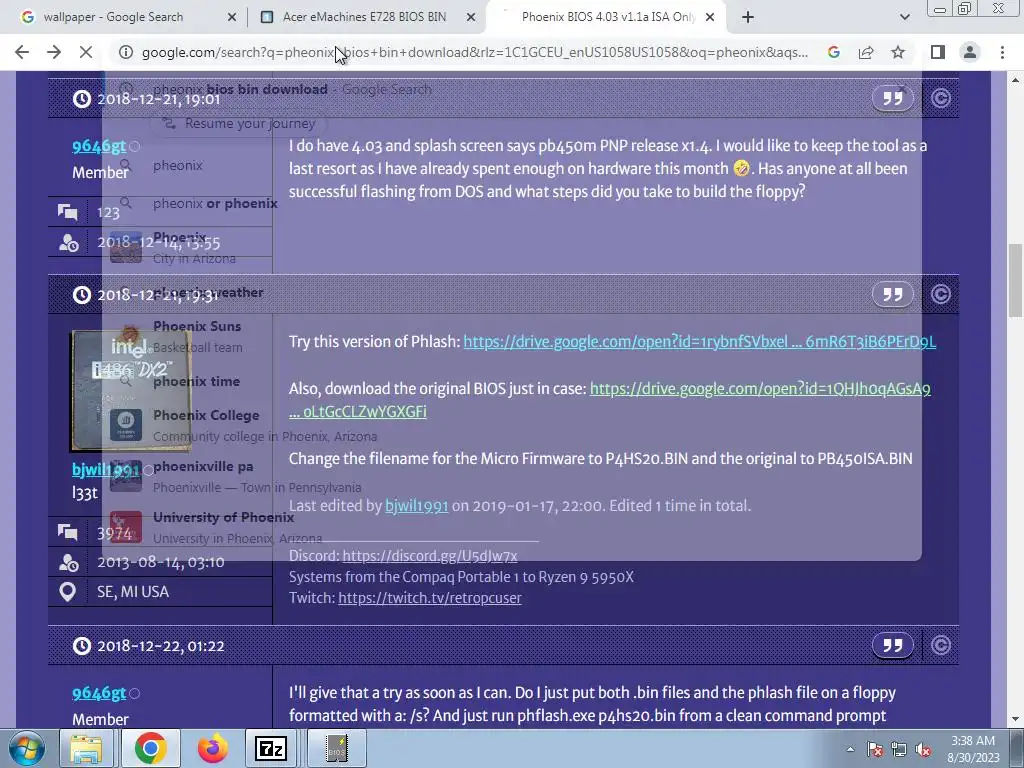The width and height of the screenshot is (1024, 768).
Task: Open the Discord invite link
Action: pyautogui.click(x=430, y=556)
